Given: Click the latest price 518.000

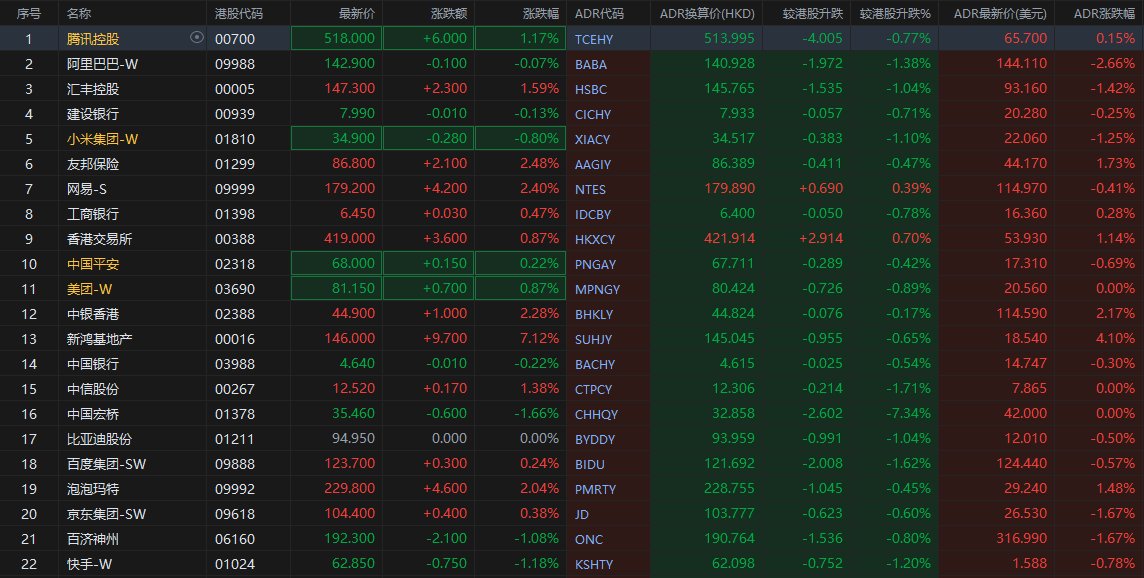Looking at the screenshot, I should coord(349,39).
